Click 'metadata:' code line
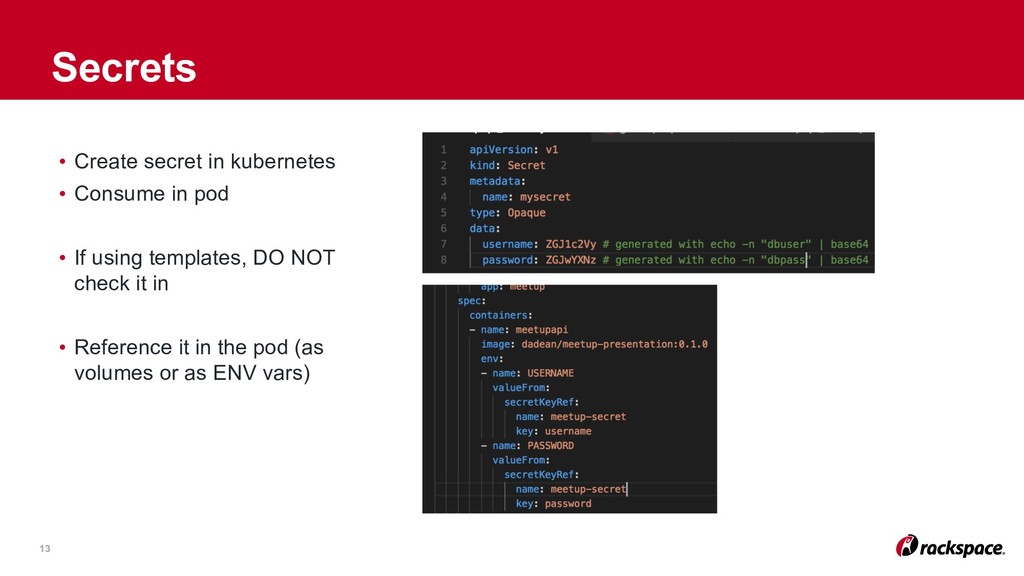 point(497,181)
